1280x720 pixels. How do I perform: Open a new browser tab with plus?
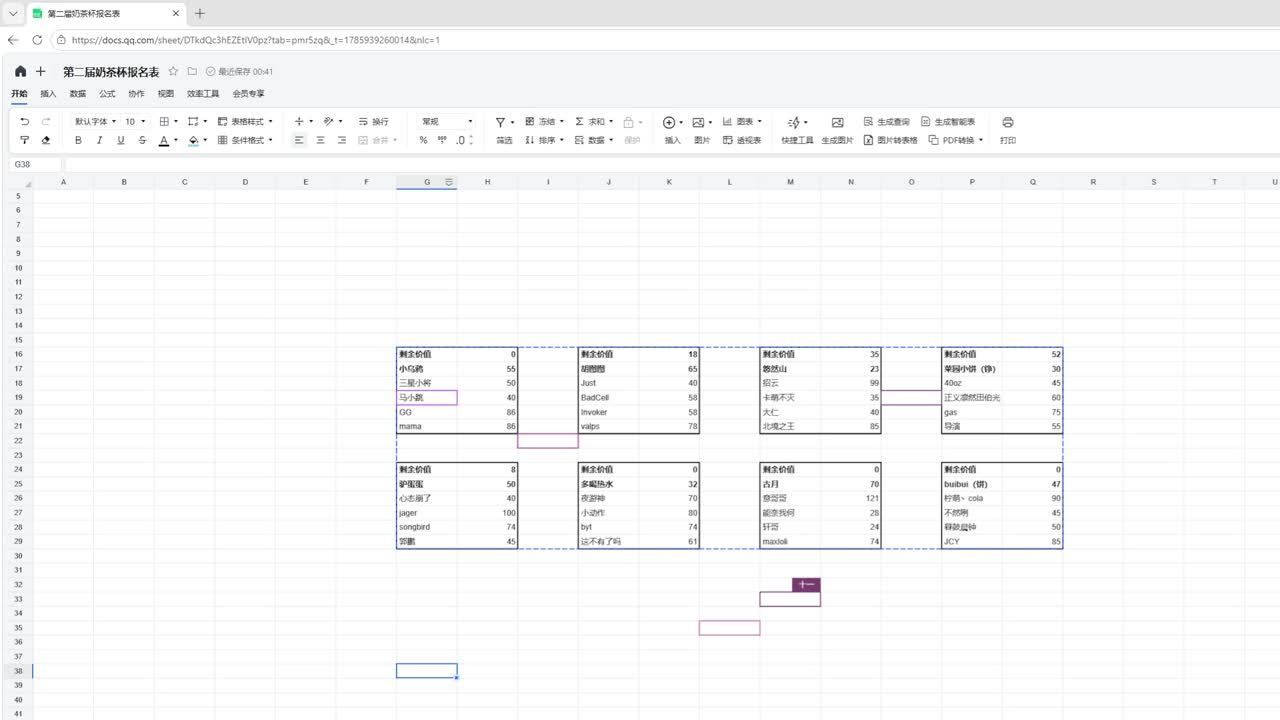tap(199, 13)
